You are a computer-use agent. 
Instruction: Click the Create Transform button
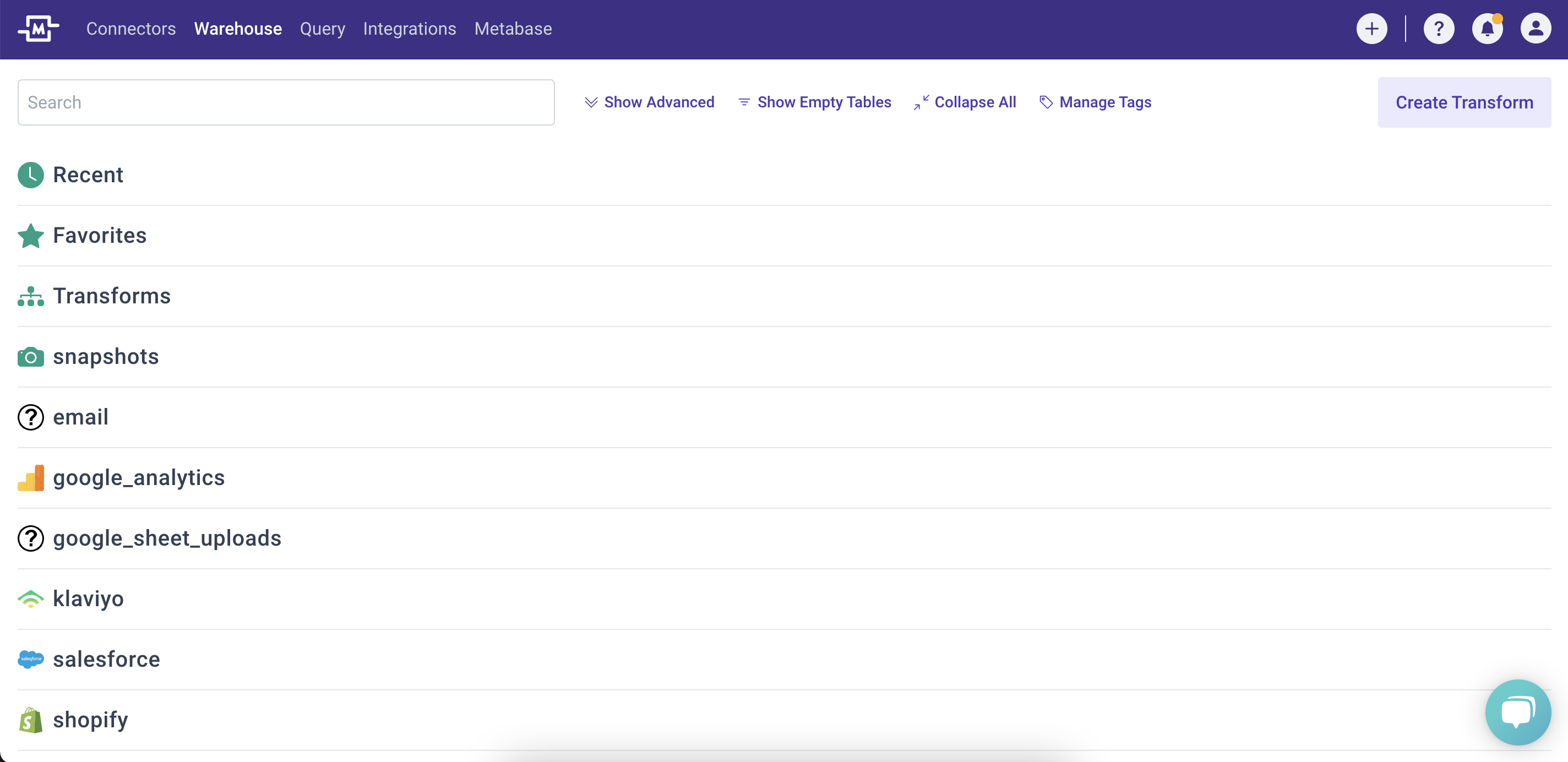[1464, 102]
